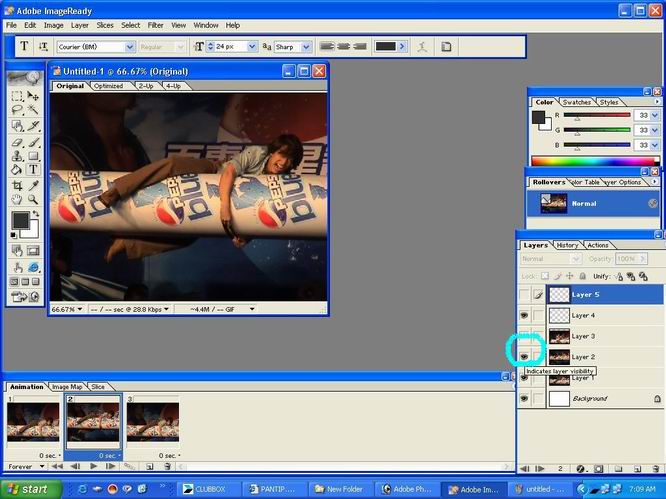666x499 pixels.
Task: Switch to the Swatches tab
Action: pyautogui.click(x=576, y=102)
